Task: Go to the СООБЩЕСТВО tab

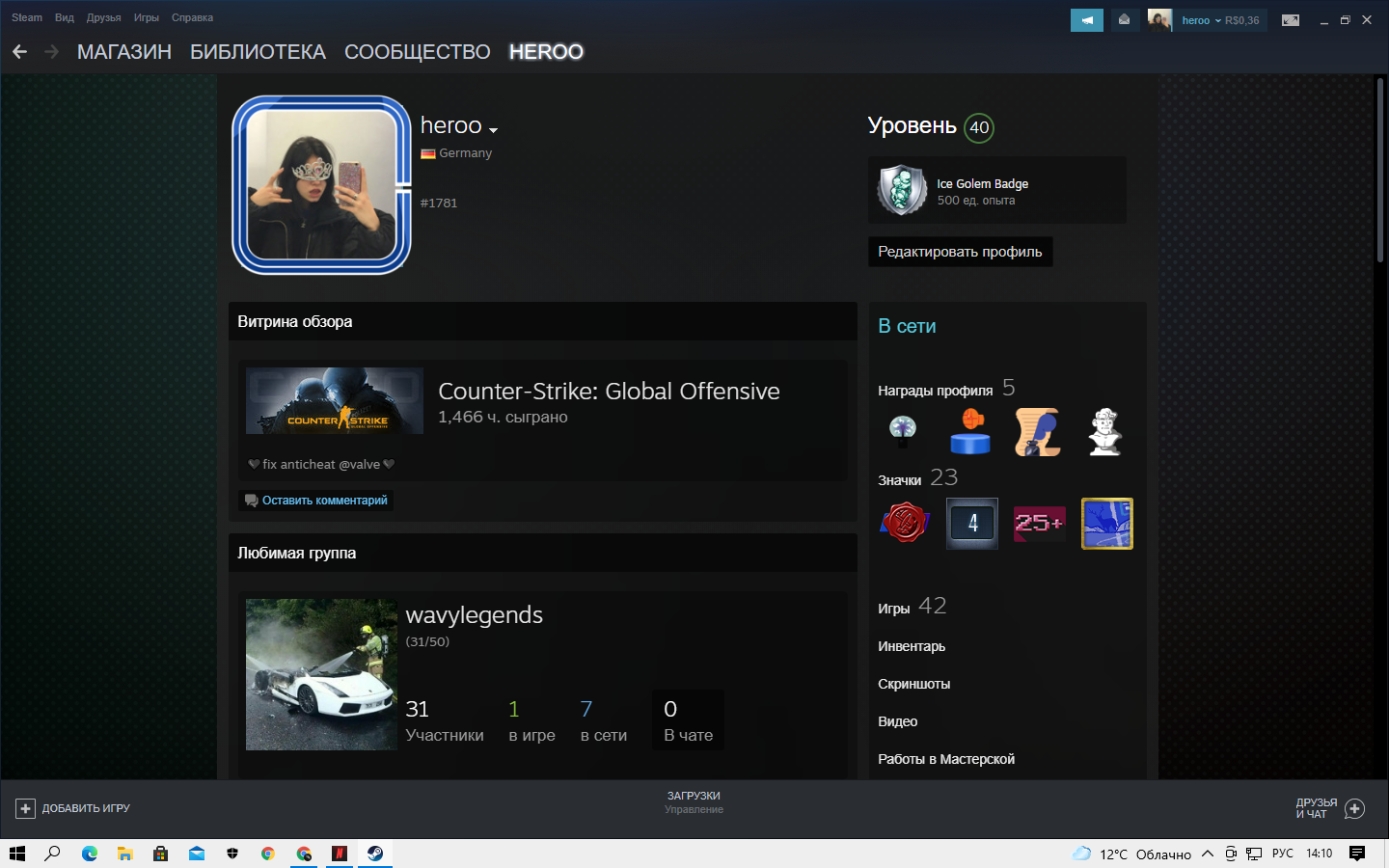Action: 418,52
